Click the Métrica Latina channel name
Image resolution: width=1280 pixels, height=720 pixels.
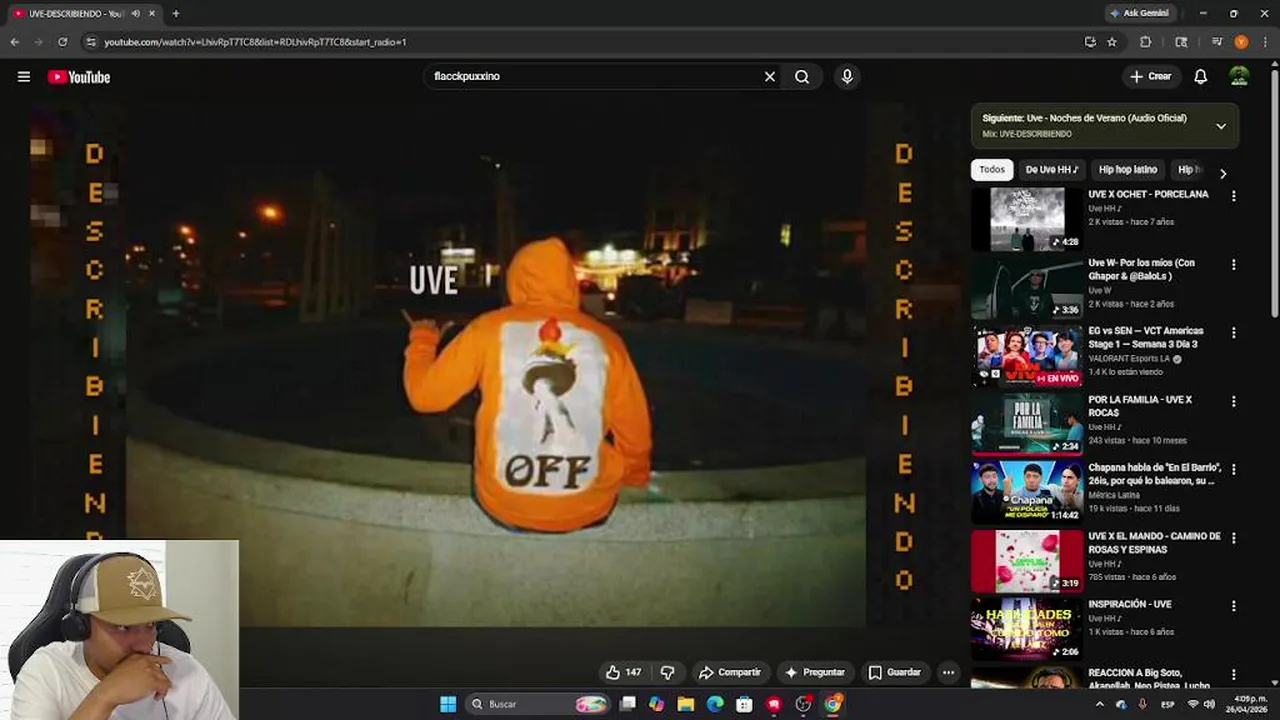click(1116, 495)
